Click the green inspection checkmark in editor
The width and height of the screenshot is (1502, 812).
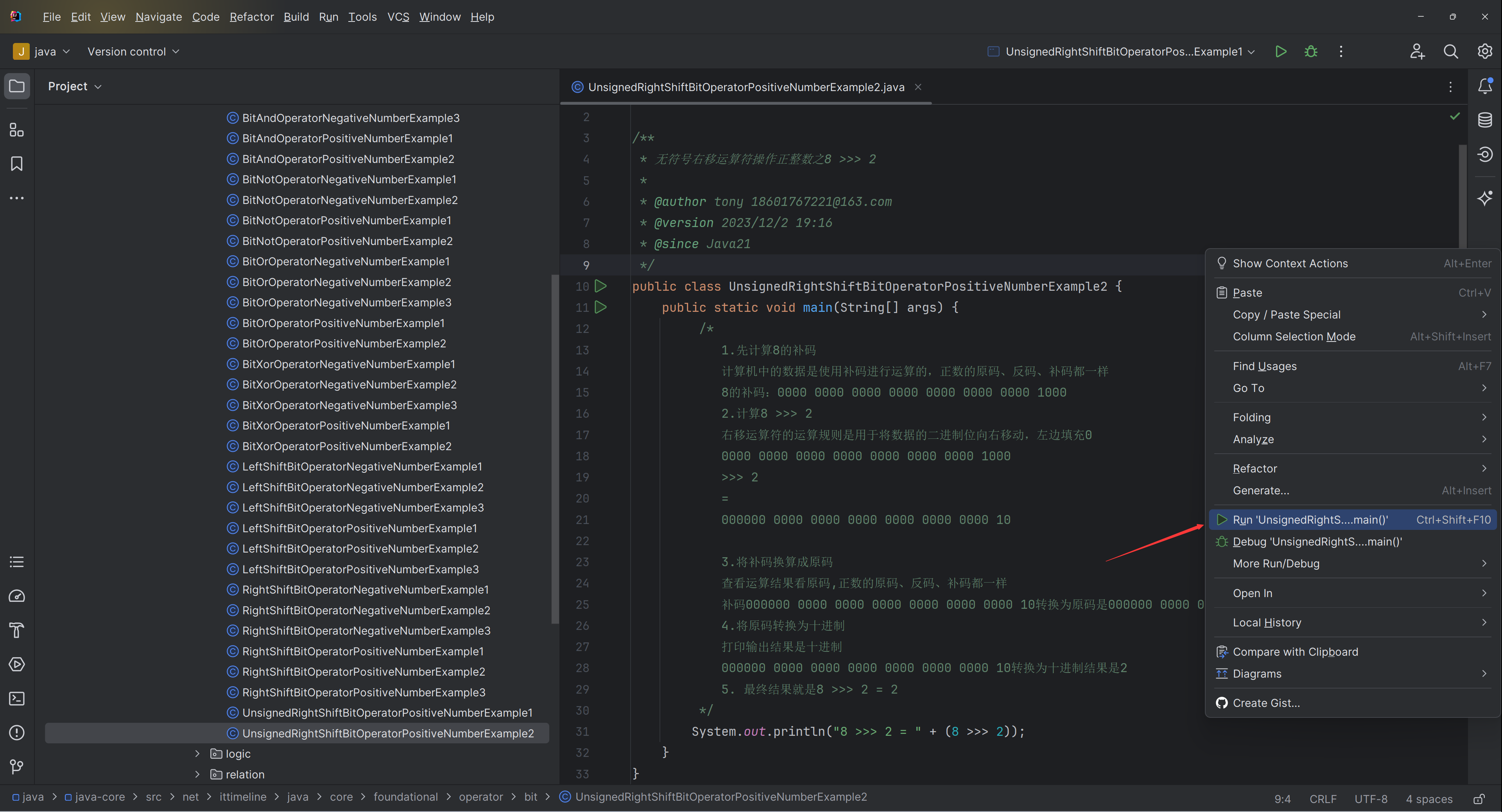(x=1455, y=116)
